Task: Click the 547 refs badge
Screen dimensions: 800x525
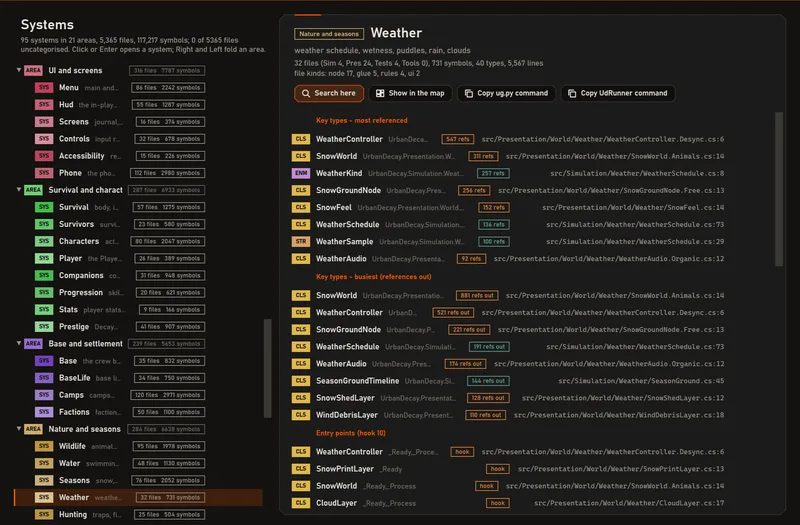Action: click(458, 139)
